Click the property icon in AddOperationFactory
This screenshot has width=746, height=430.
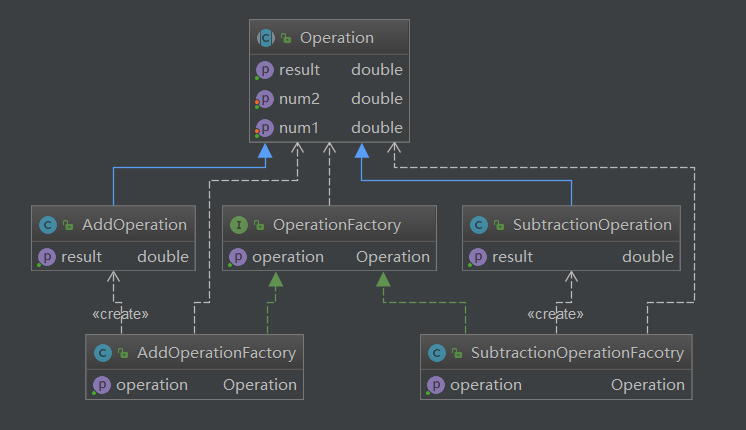[102, 385]
